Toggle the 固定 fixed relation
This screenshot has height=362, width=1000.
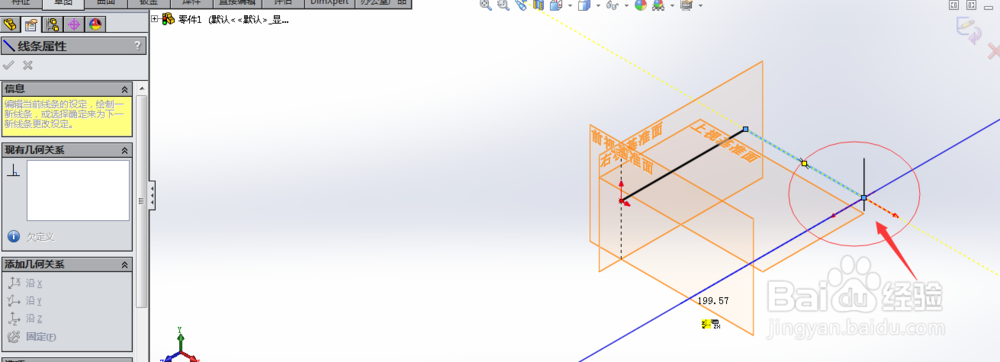32,337
